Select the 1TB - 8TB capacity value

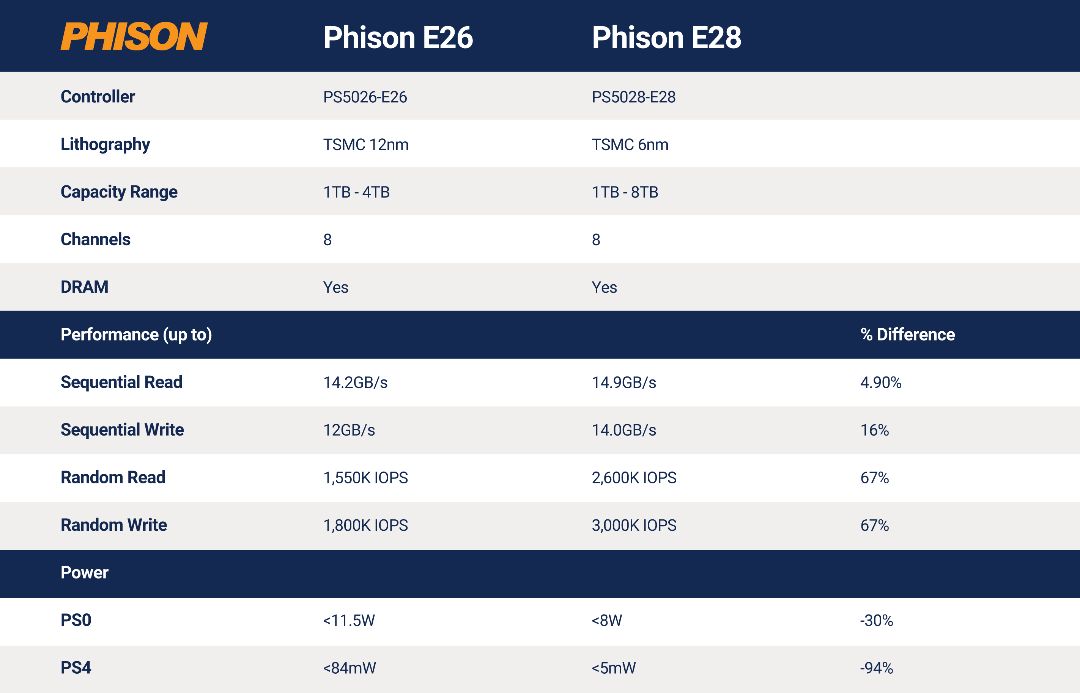[x=625, y=192]
